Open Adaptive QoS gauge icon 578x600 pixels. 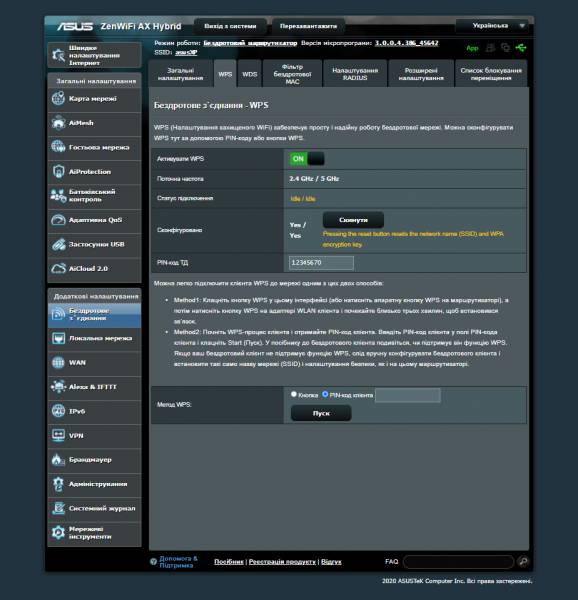tap(58, 220)
